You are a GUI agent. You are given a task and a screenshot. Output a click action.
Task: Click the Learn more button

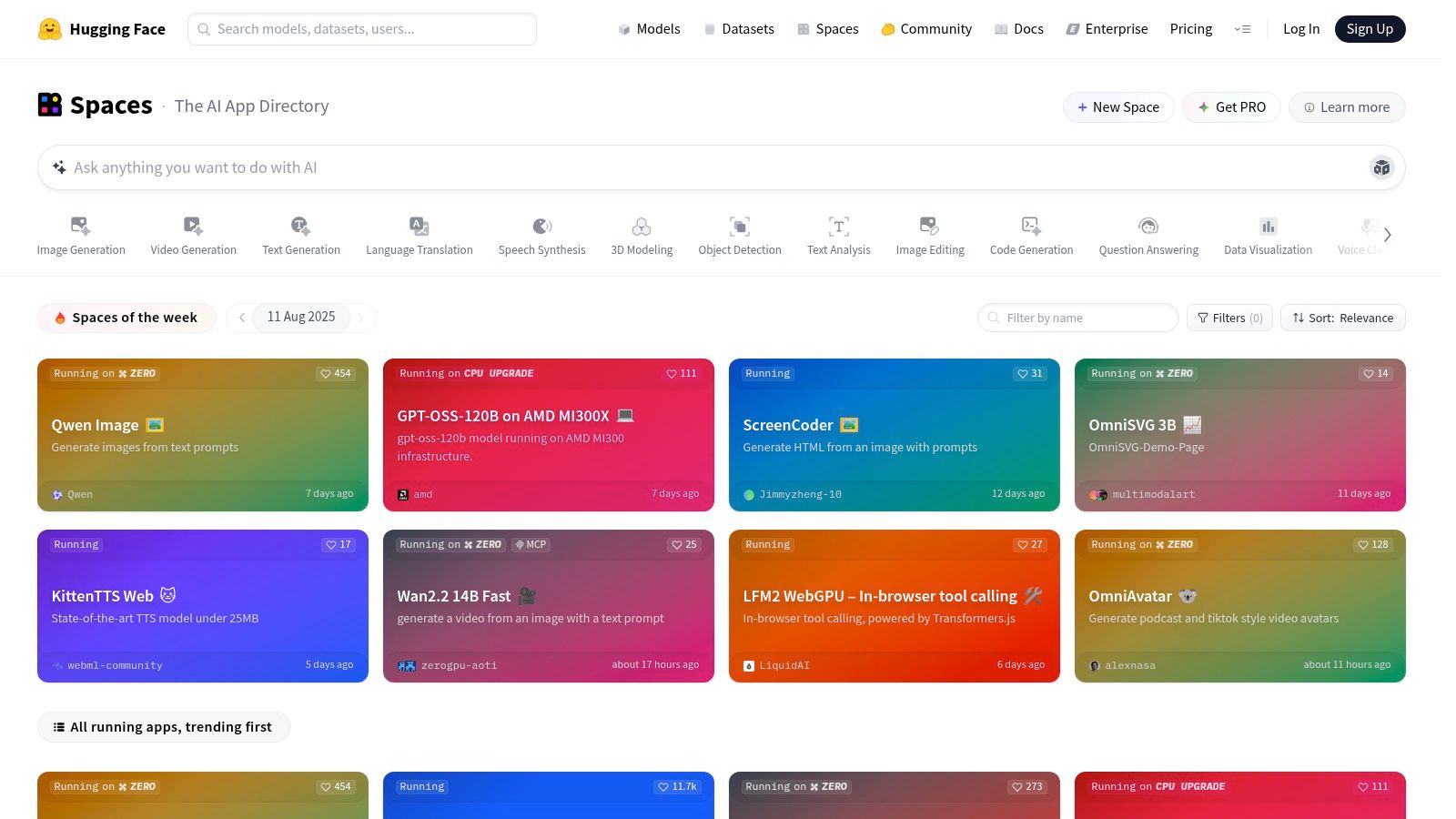click(1347, 107)
